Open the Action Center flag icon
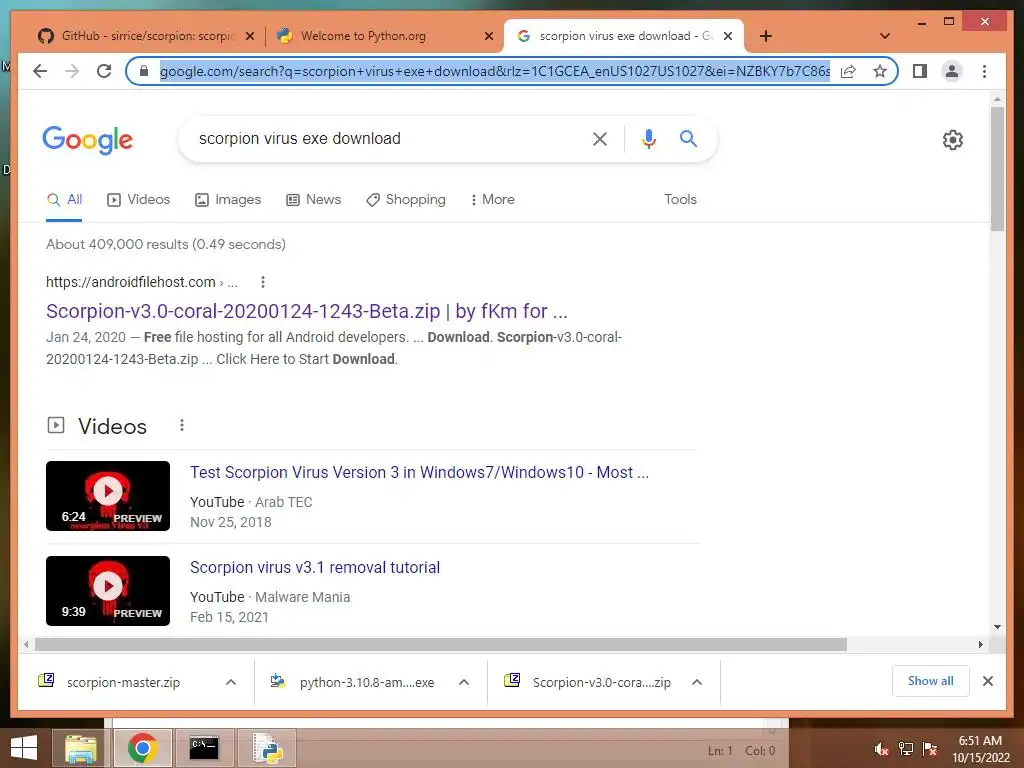This screenshot has width=1024, height=768. click(929, 749)
